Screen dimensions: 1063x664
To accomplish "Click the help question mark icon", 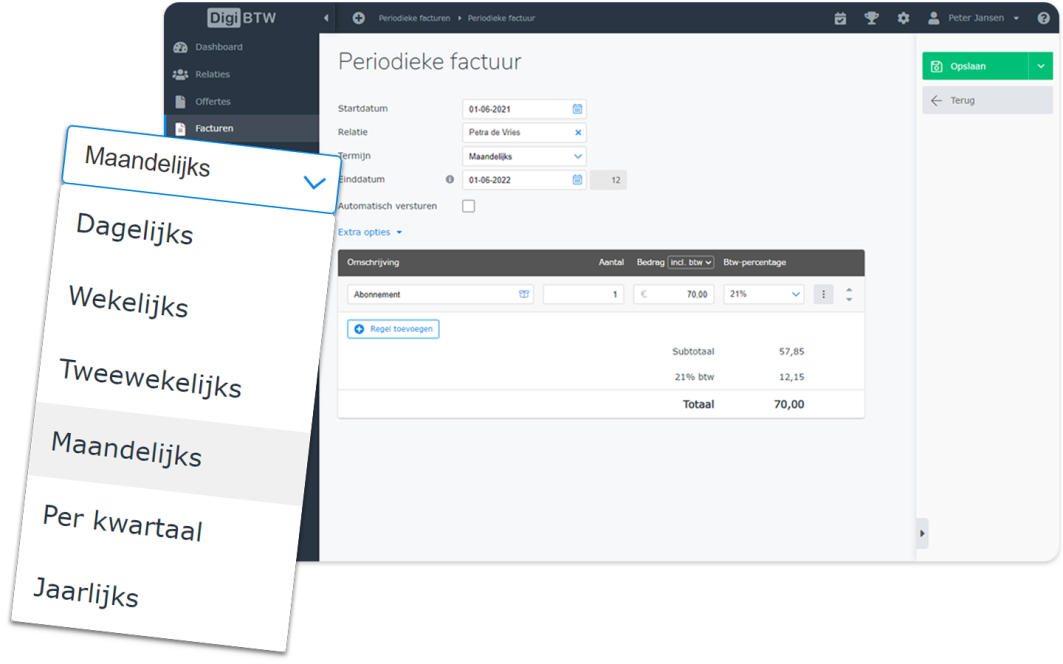I will (1043, 18).
